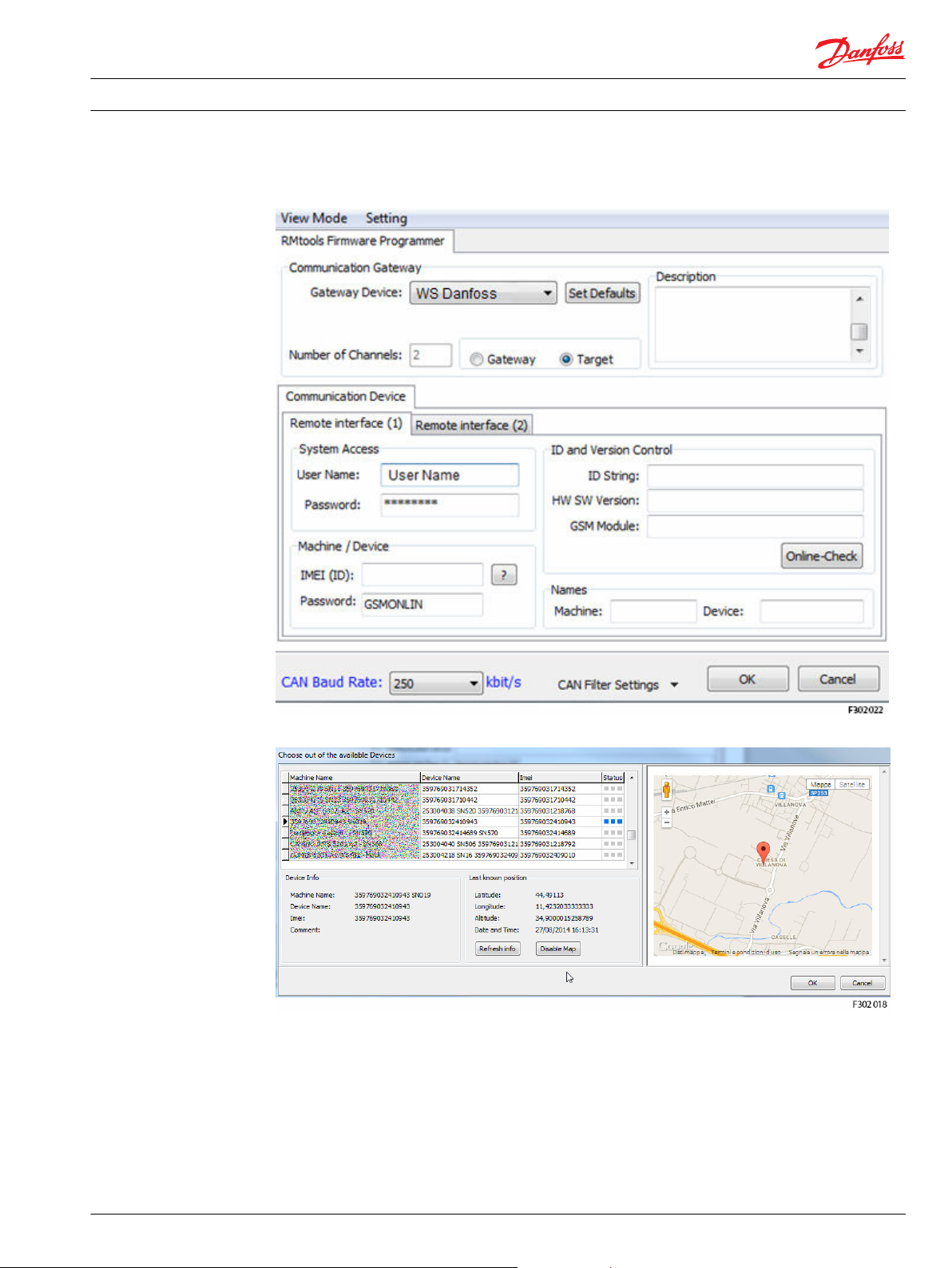952x1268 pixels.
Task: Click the User Name input field
Action: click(x=450, y=475)
